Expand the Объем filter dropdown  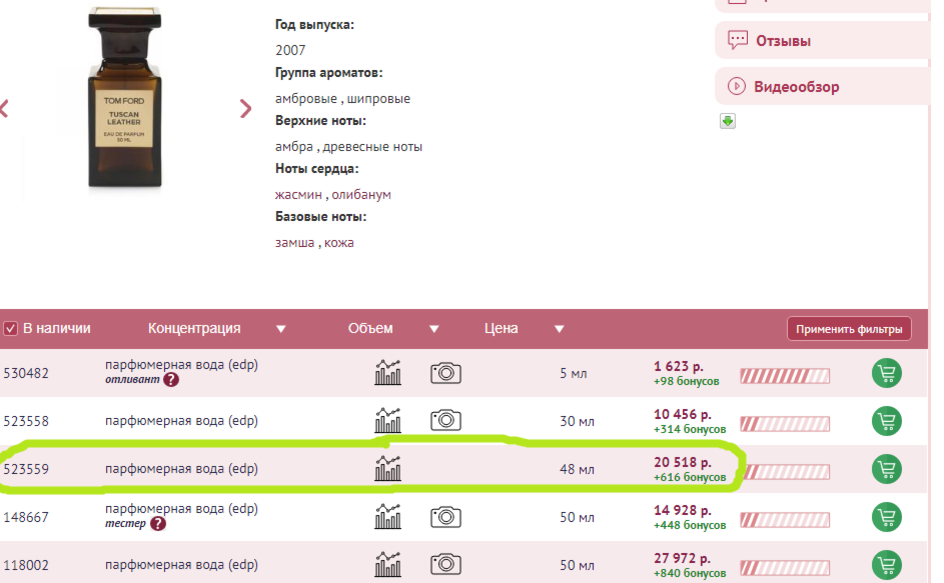tap(434, 329)
